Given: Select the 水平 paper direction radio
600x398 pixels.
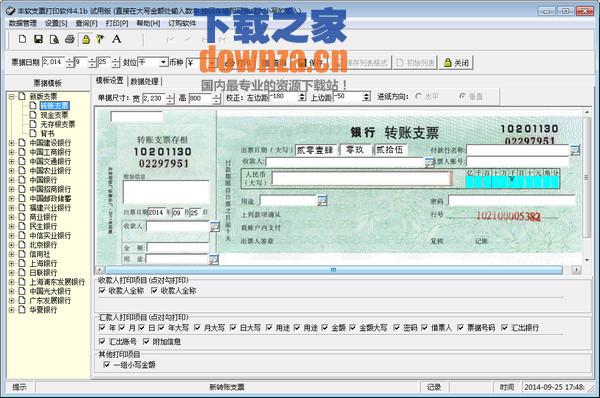Looking at the screenshot, I should [x=419, y=96].
